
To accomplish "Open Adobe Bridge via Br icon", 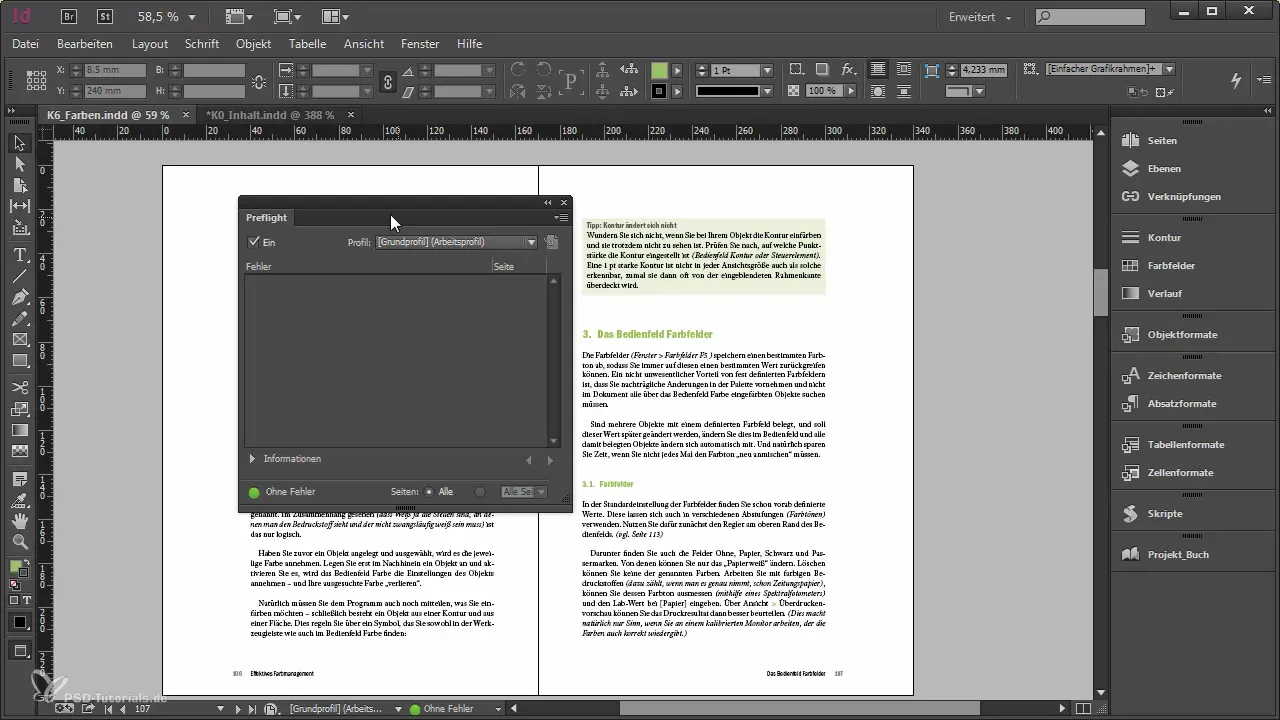I will (x=71, y=17).
